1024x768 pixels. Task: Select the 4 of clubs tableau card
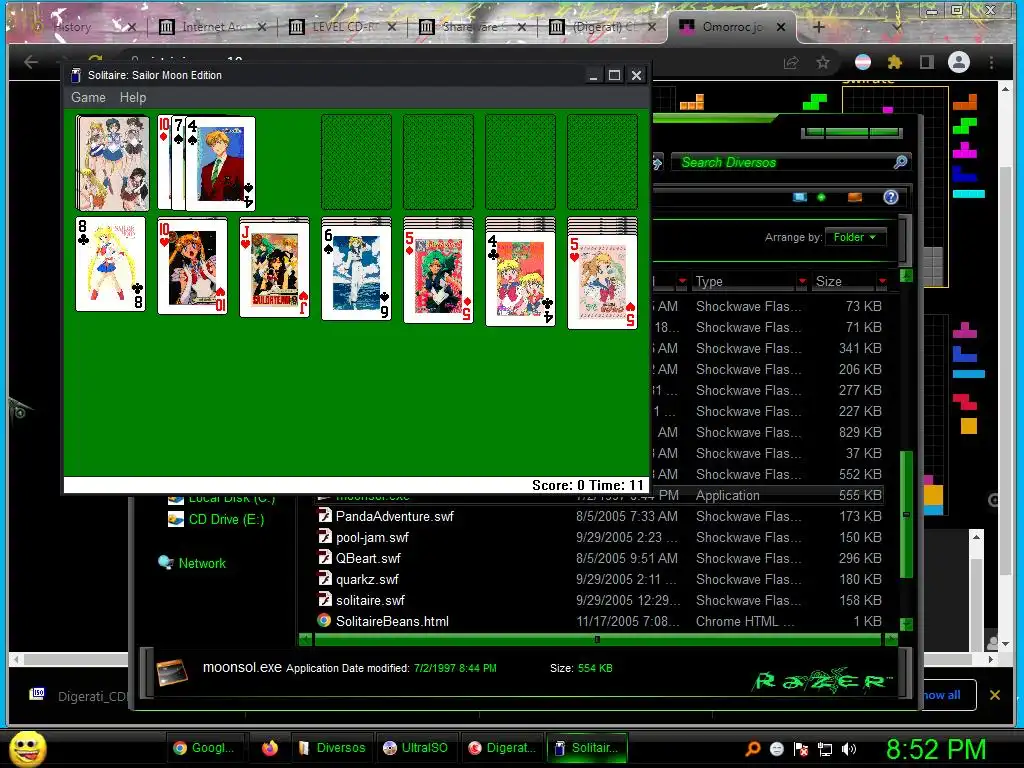(520, 279)
